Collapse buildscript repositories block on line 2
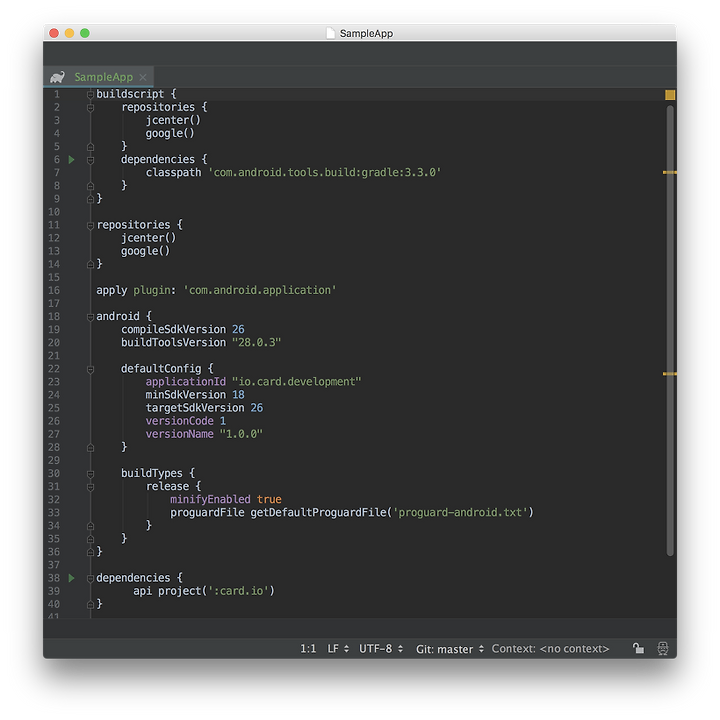 pyautogui.click(x=90, y=107)
